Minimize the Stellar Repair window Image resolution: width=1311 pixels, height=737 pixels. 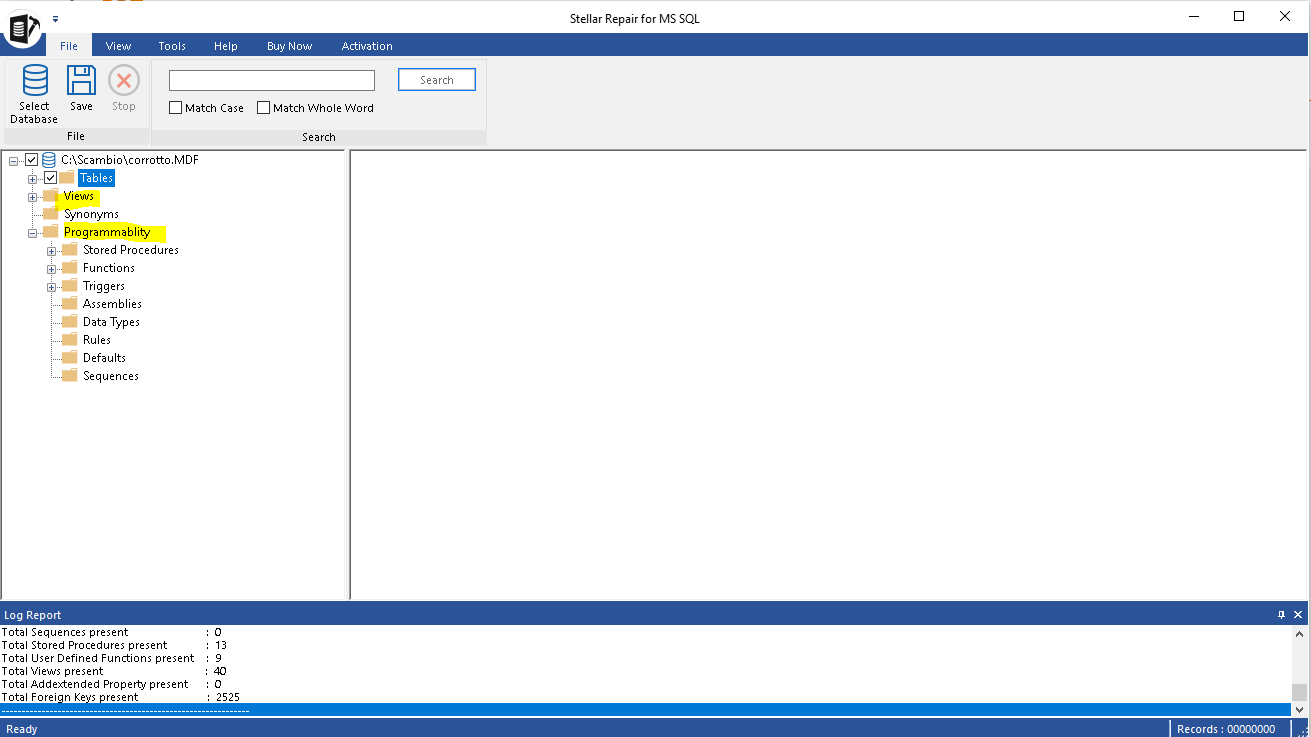click(1194, 16)
